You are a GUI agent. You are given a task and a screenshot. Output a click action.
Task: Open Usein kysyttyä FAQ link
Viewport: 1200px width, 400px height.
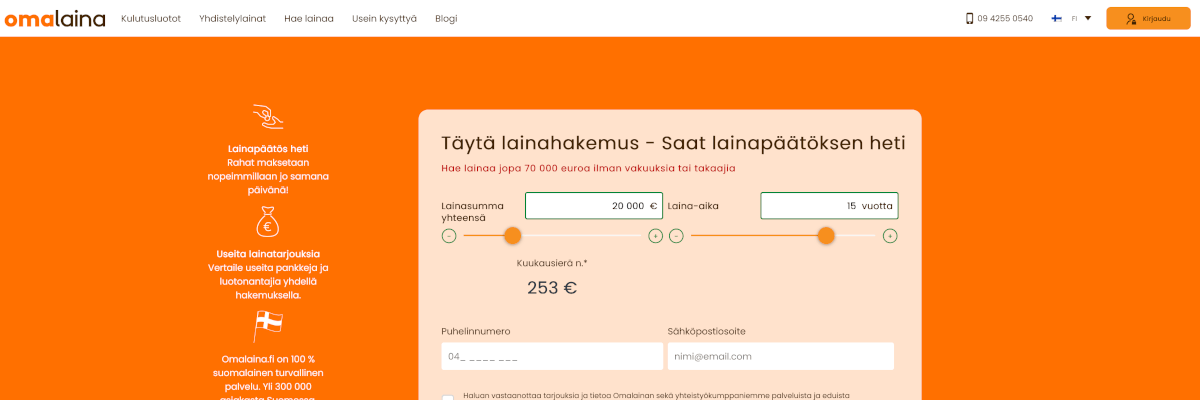click(384, 18)
